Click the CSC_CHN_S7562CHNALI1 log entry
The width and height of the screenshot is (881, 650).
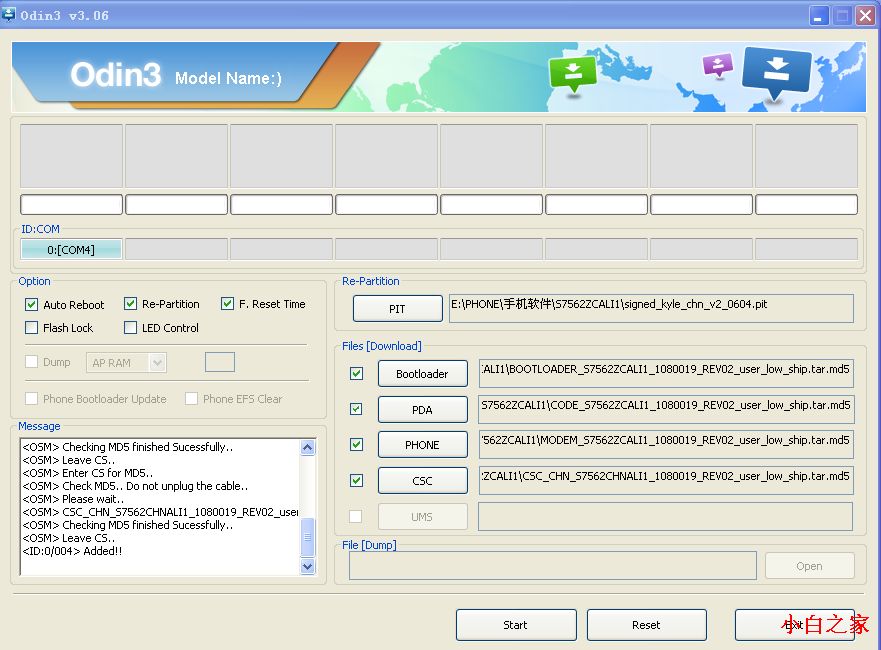[160, 512]
